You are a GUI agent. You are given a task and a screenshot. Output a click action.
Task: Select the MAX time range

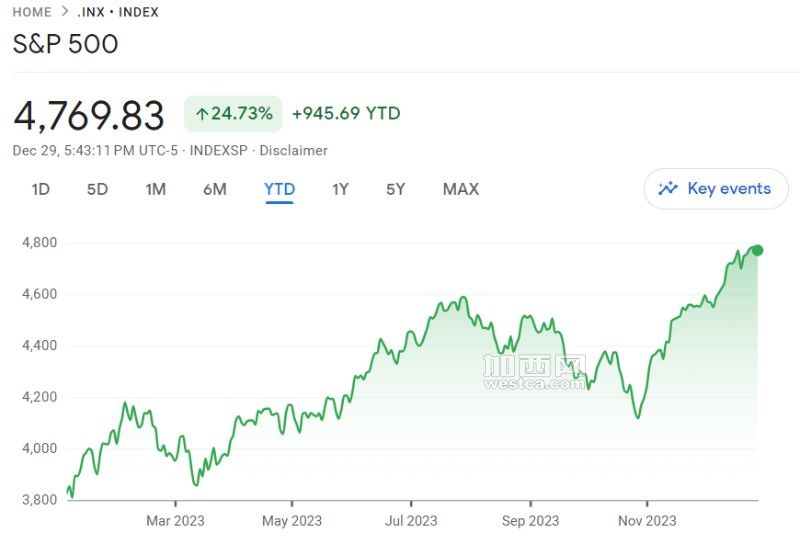pyautogui.click(x=460, y=189)
